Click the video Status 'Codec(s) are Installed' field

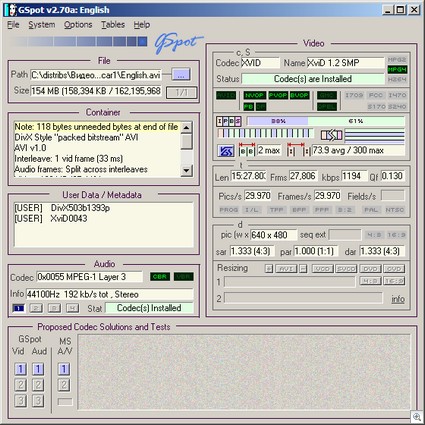313,79
